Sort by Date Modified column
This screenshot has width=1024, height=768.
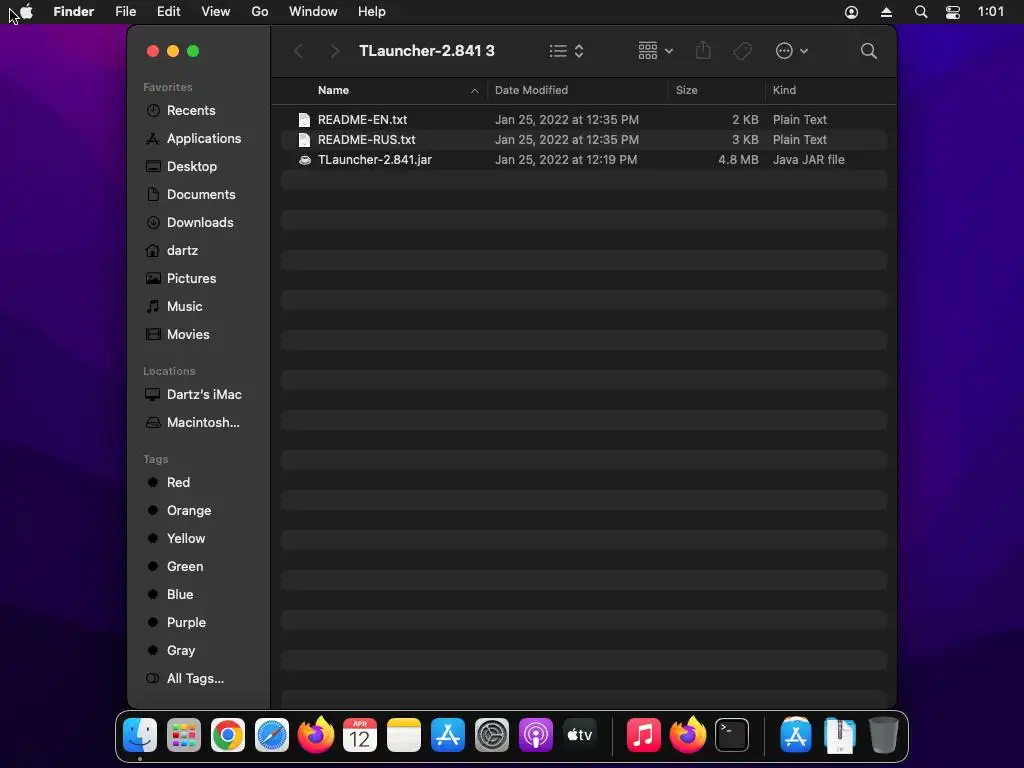[x=531, y=90]
